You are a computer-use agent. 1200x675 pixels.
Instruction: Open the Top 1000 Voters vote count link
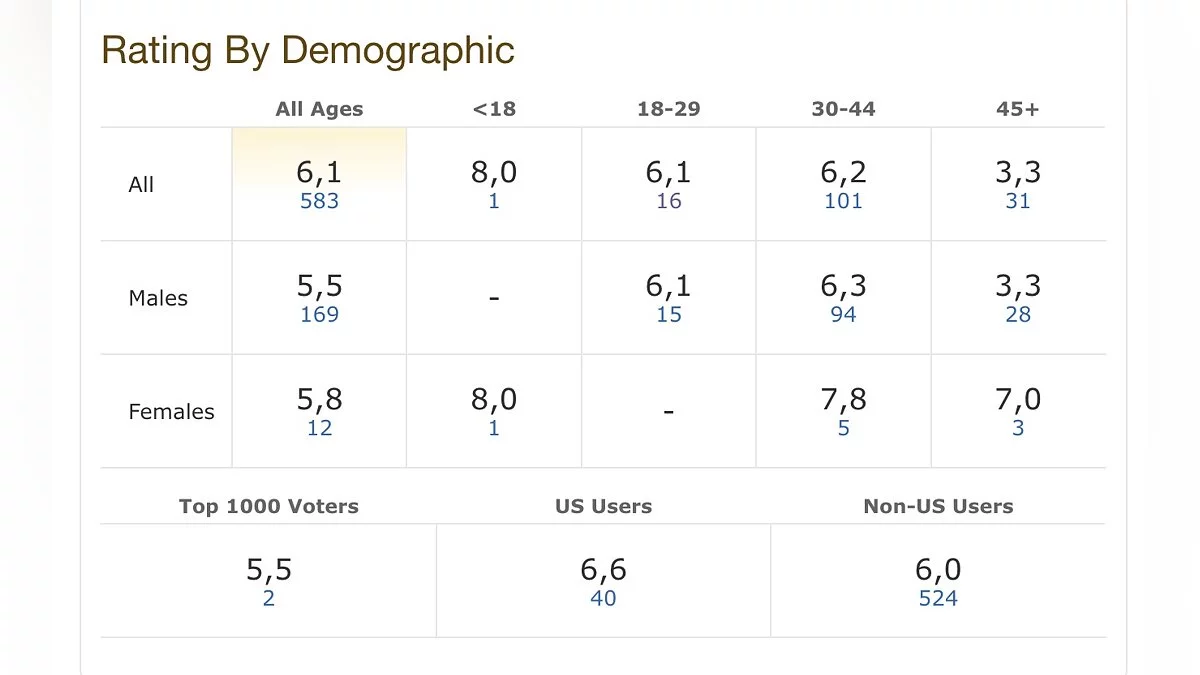click(x=269, y=599)
